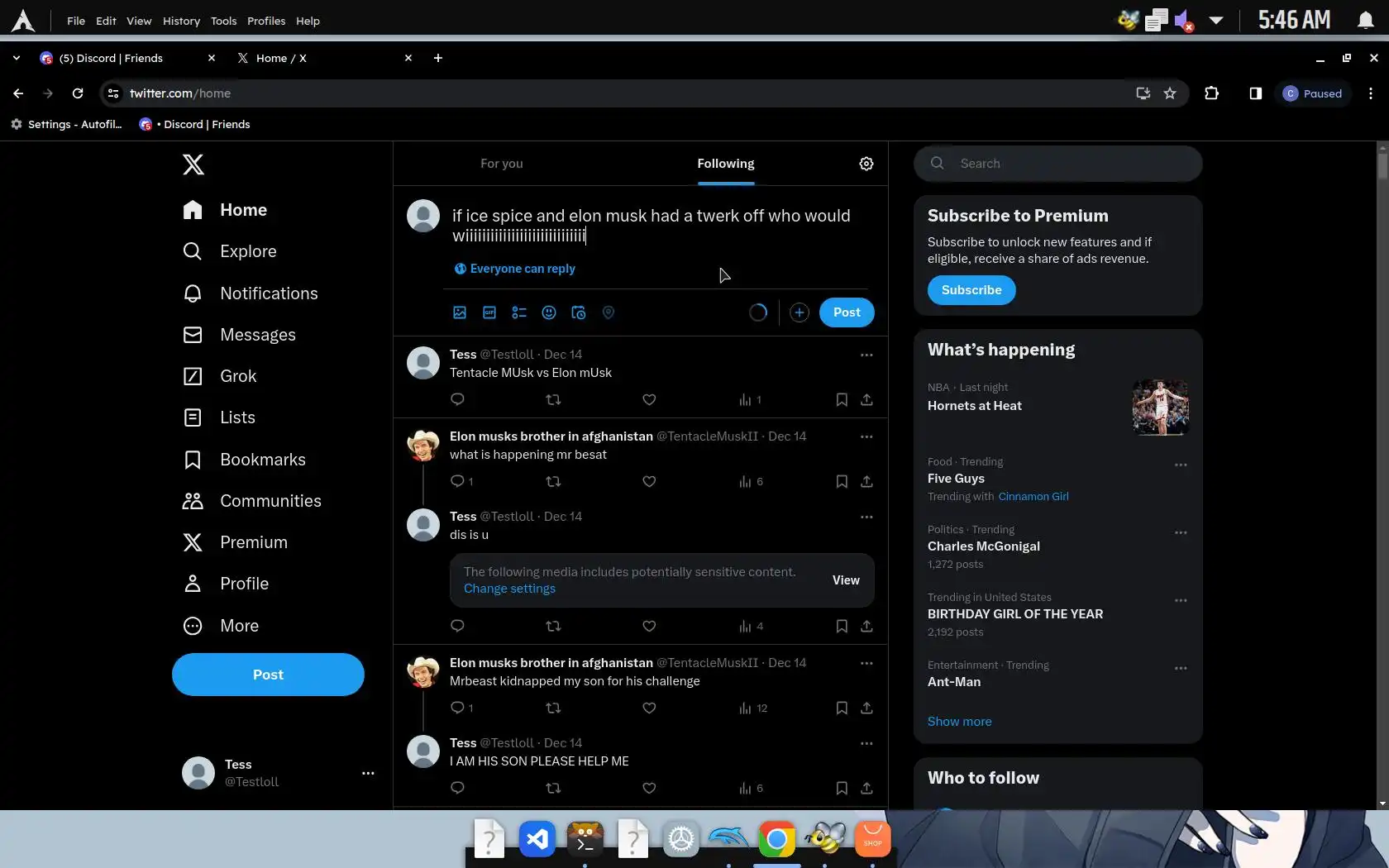Open more options on 'dis is u' post

click(x=866, y=517)
